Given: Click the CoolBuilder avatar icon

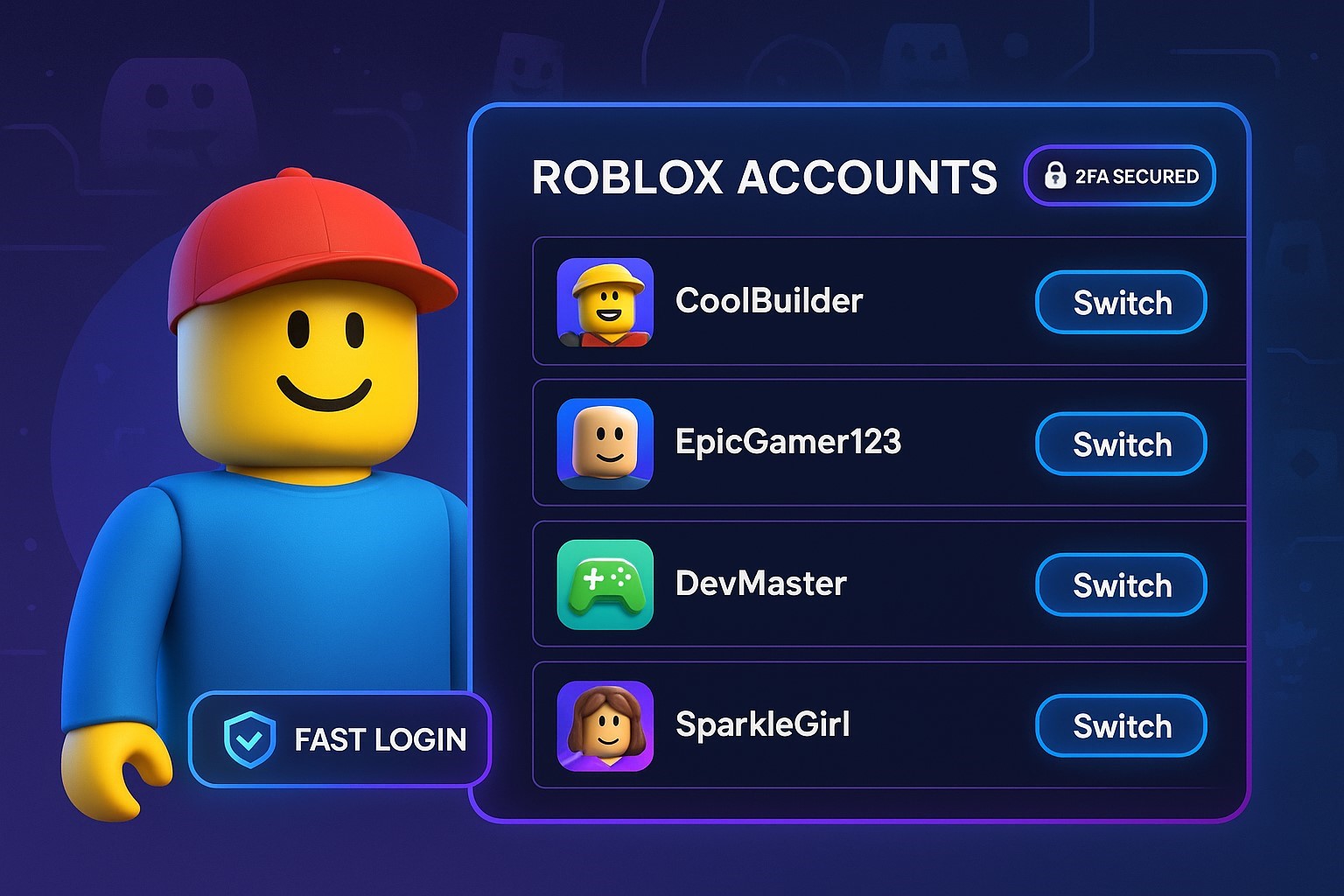Looking at the screenshot, I should [605, 302].
